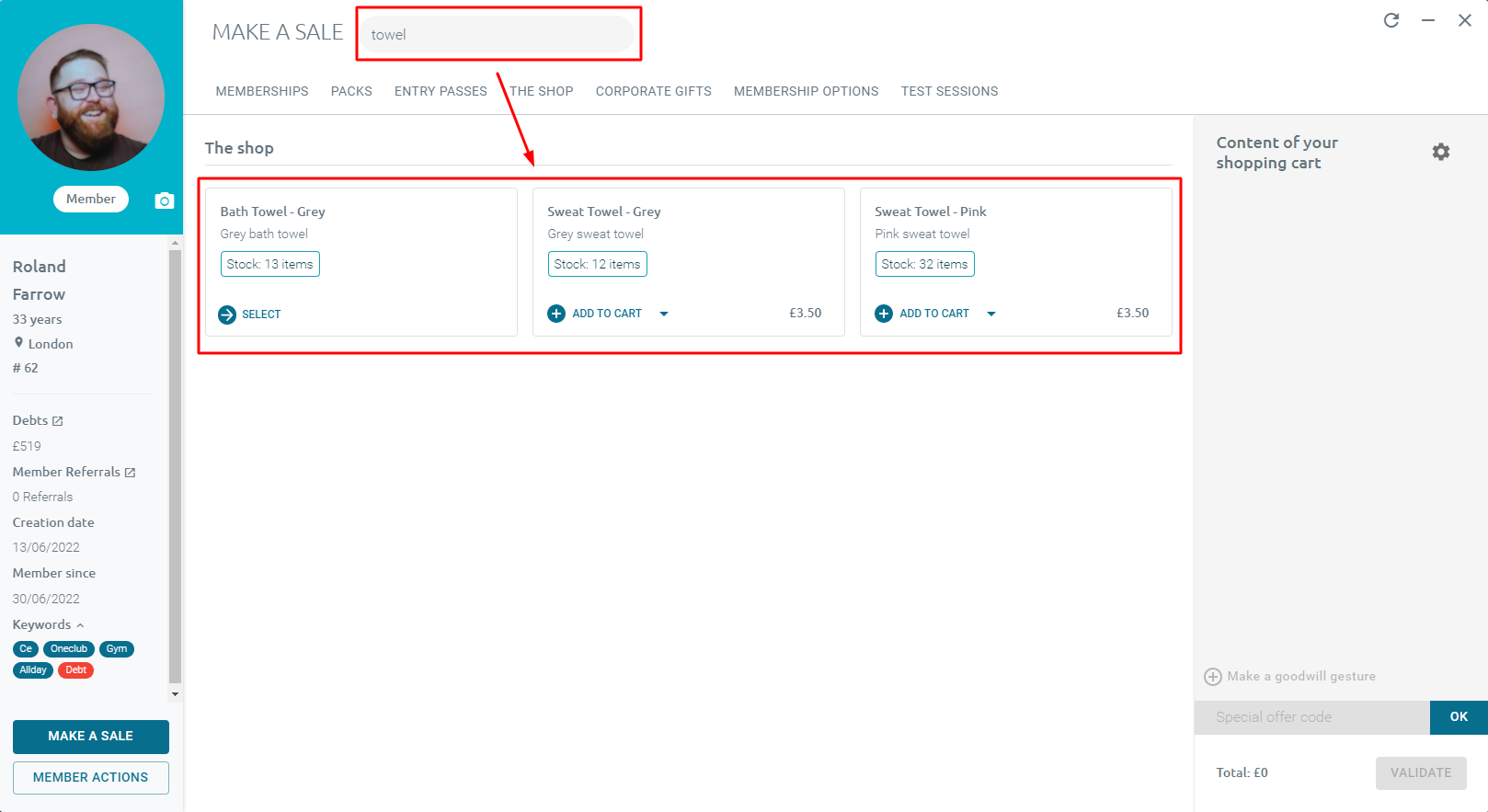Click the refresh icon in title bar
Screen dimensions: 1488x812
[1391, 20]
